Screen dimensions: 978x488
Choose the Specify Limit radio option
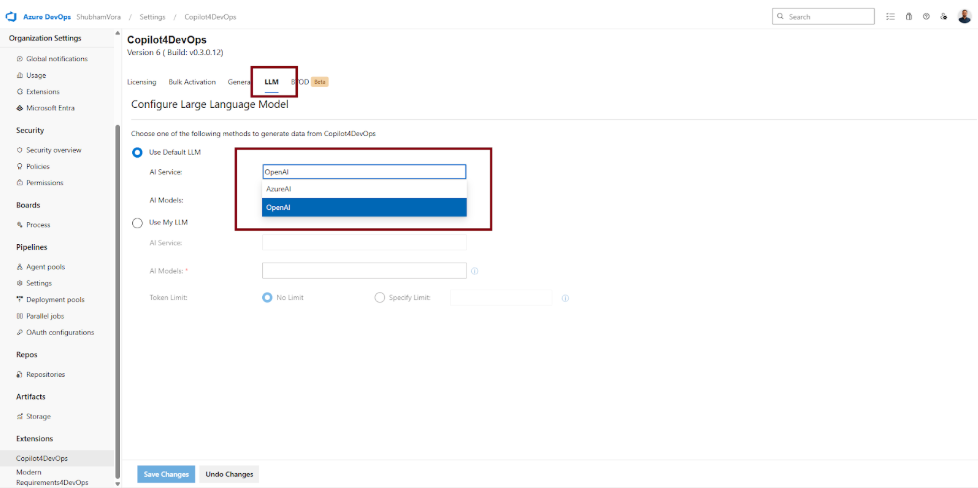(x=379, y=298)
